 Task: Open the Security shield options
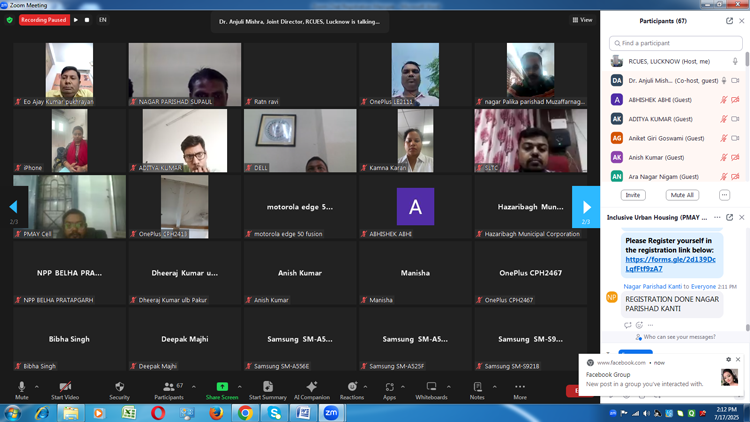click(x=120, y=390)
